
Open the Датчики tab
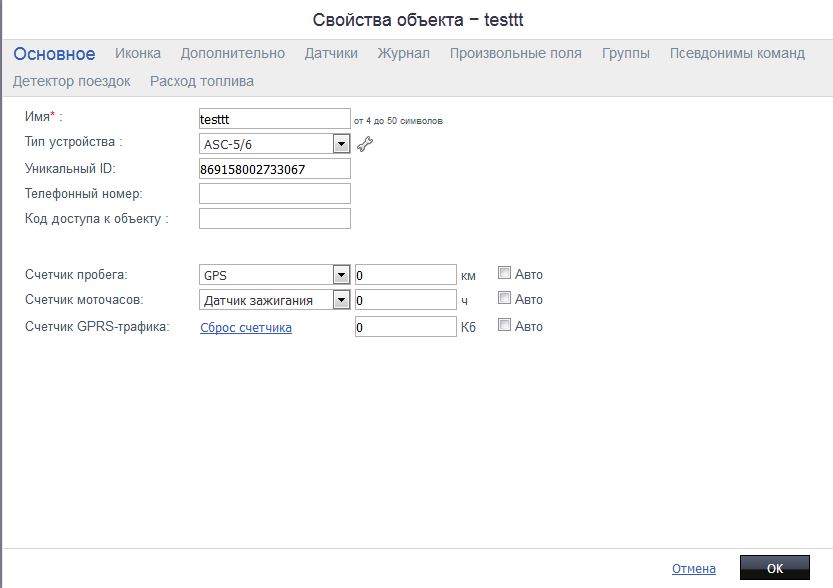[331, 54]
